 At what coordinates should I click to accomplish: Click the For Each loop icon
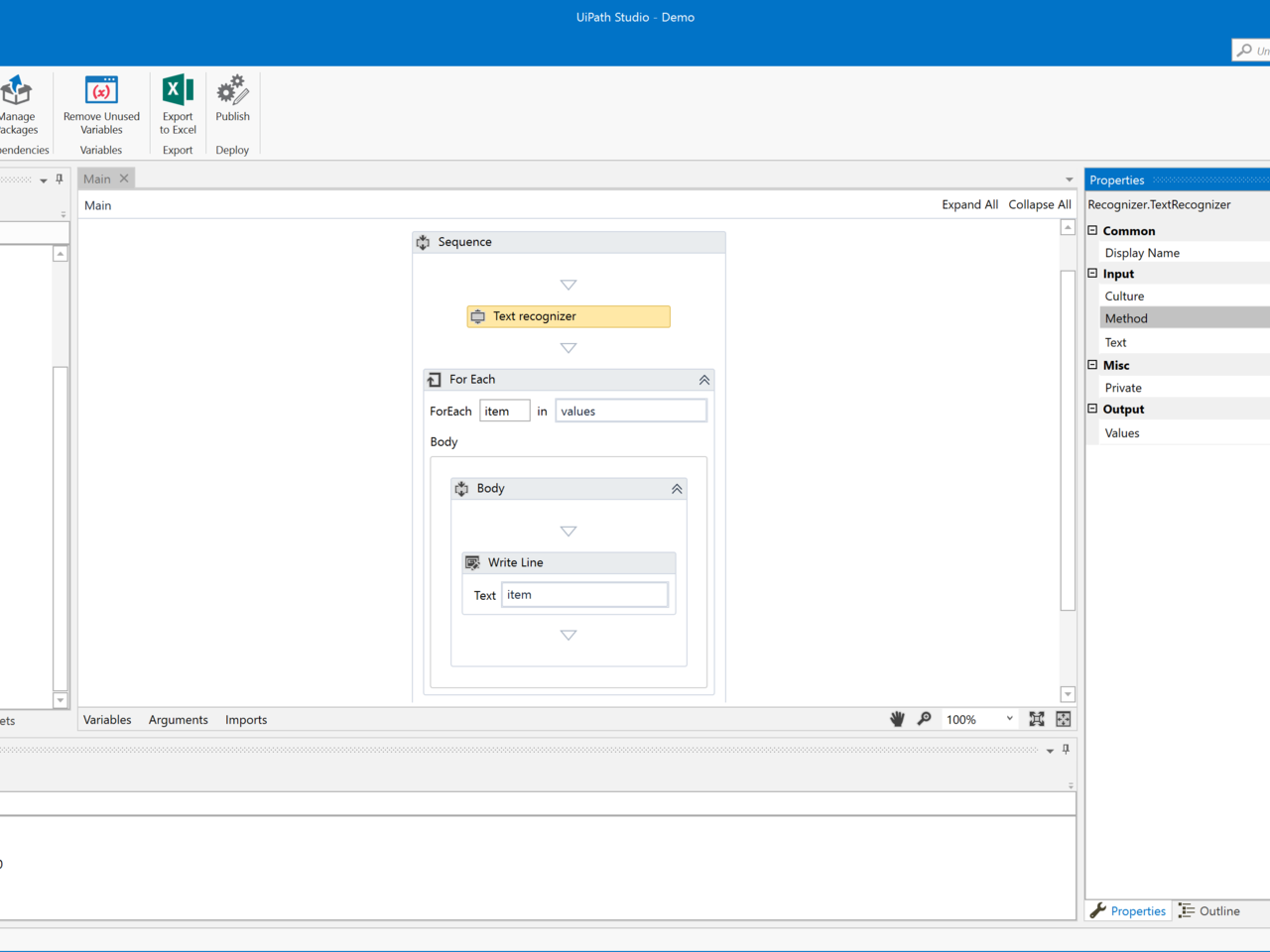click(x=435, y=380)
